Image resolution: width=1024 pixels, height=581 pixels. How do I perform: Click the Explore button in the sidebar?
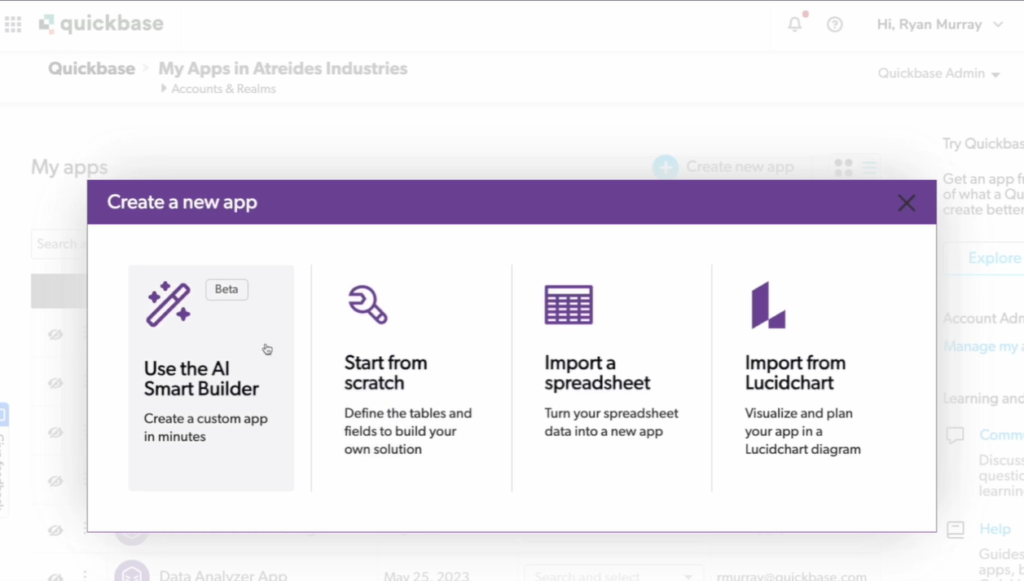tap(993, 258)
